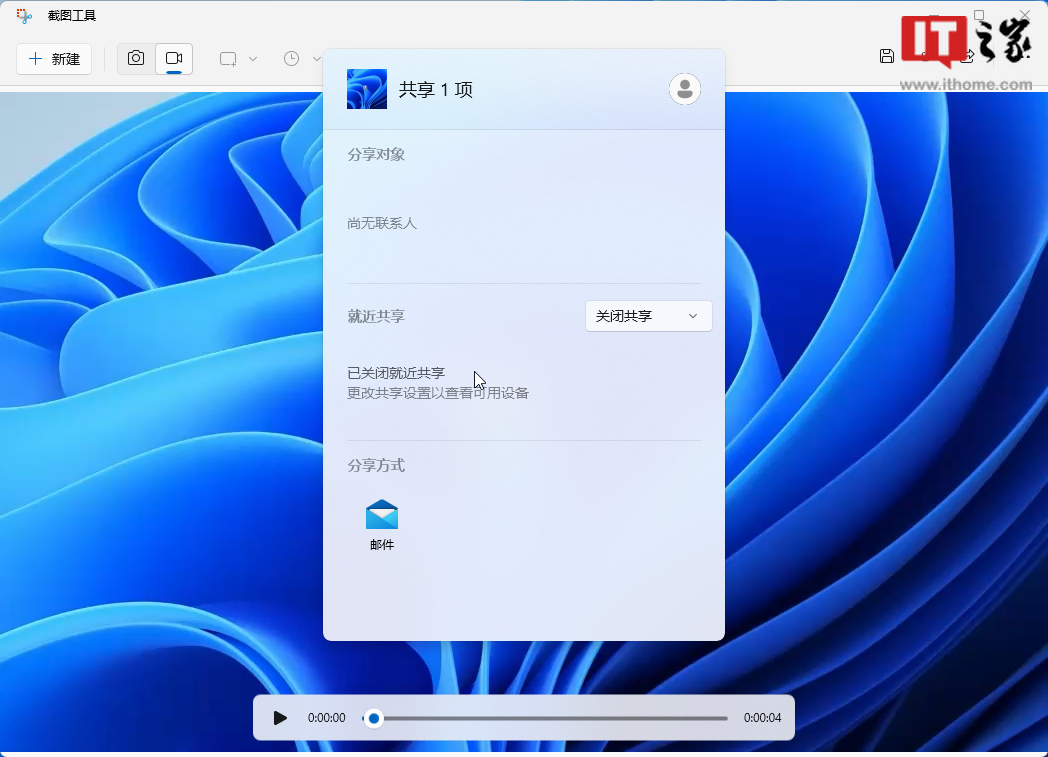Click the 尚无联系人 text
The width and height of the screenshot is (1048, 757).
pyautogui.click(x=382, y=223)
